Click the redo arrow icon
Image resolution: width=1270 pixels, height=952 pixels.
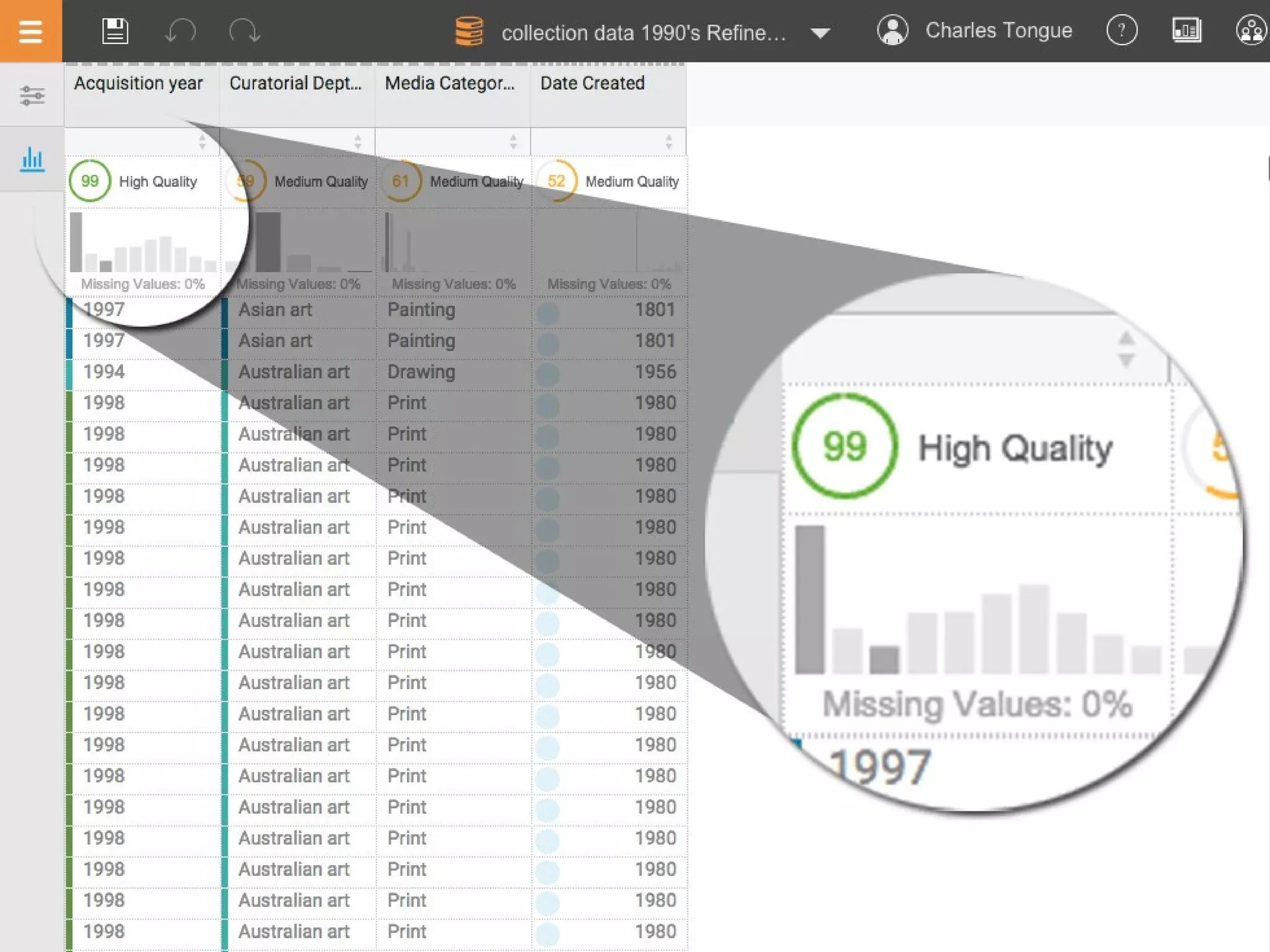(x=244, y=31)
